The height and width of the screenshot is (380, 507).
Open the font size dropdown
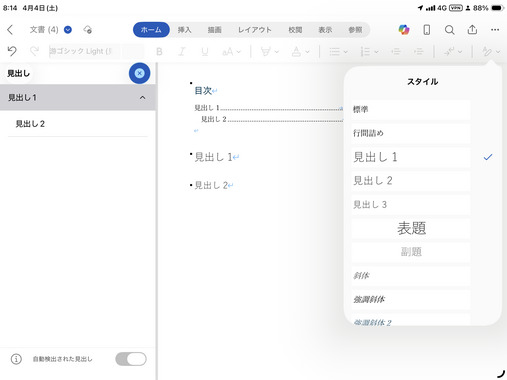pos(231,51)
